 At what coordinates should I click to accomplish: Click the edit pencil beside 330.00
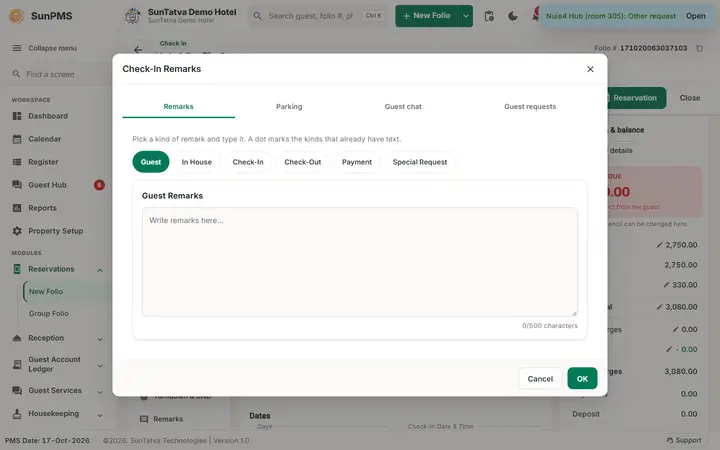point(666,285)
